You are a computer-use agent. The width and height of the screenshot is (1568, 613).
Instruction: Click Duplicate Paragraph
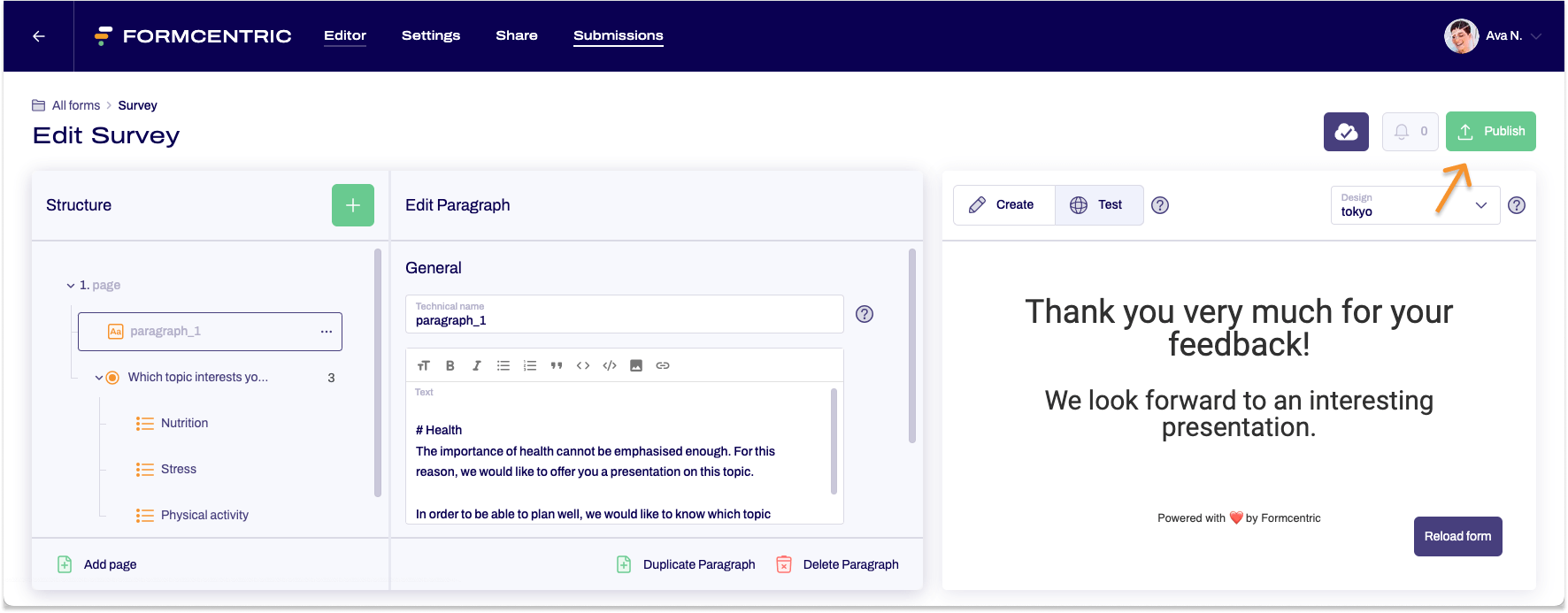pos(686,564)
